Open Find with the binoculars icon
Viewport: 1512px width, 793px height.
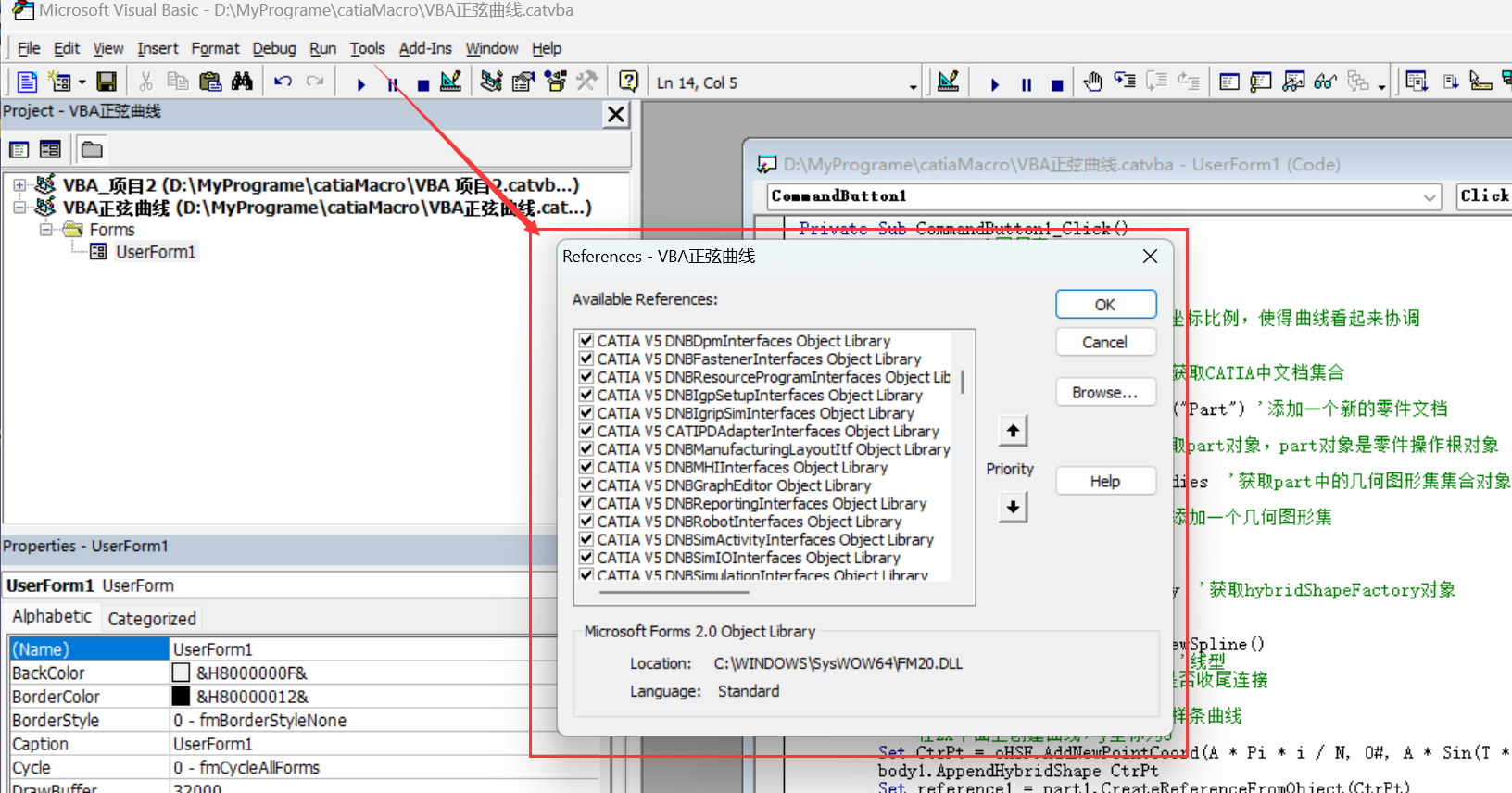(242, 82)
